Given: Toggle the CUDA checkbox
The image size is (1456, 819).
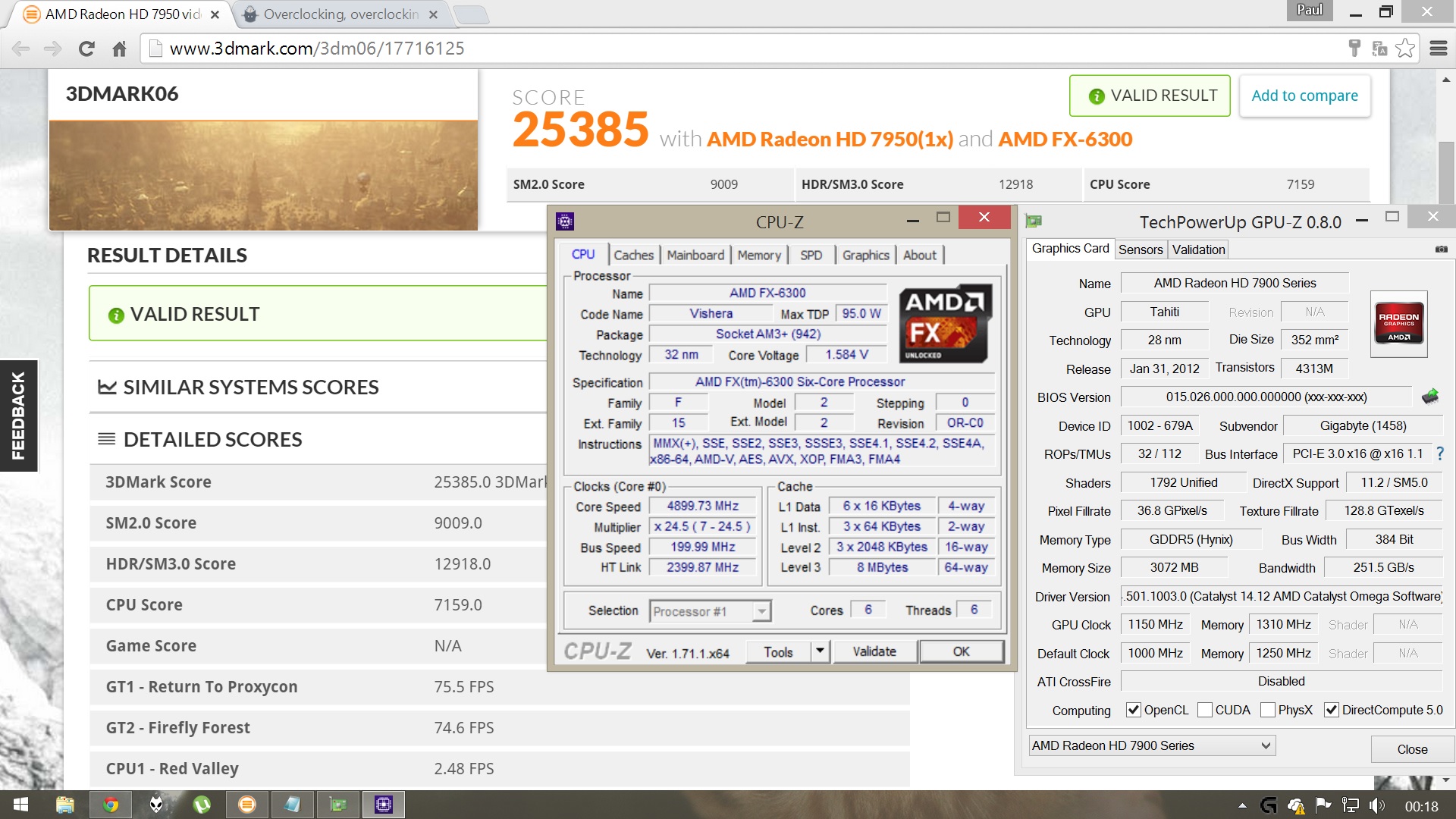Looking at the screenshot, I should (x=1204, y=710).
